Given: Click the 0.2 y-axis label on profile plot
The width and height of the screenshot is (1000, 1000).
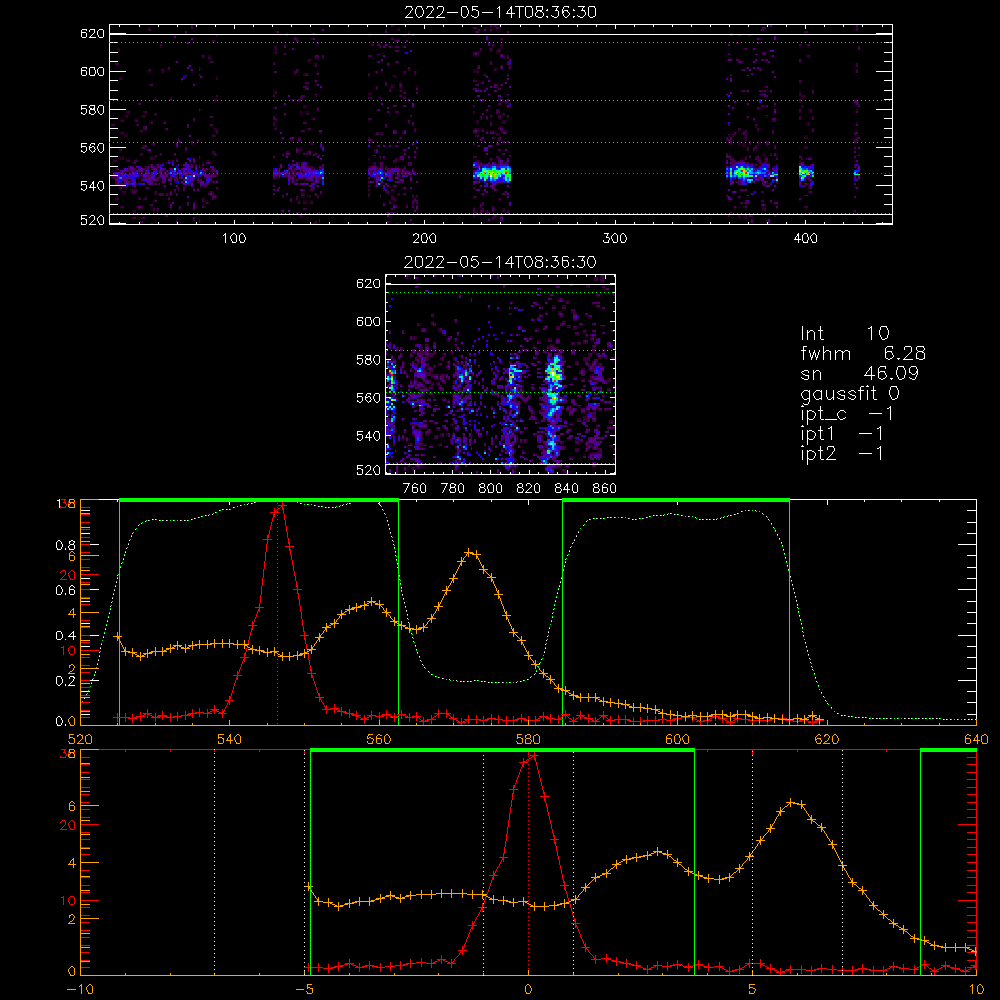Looking at the screenshot, I should tap(65, 680).
